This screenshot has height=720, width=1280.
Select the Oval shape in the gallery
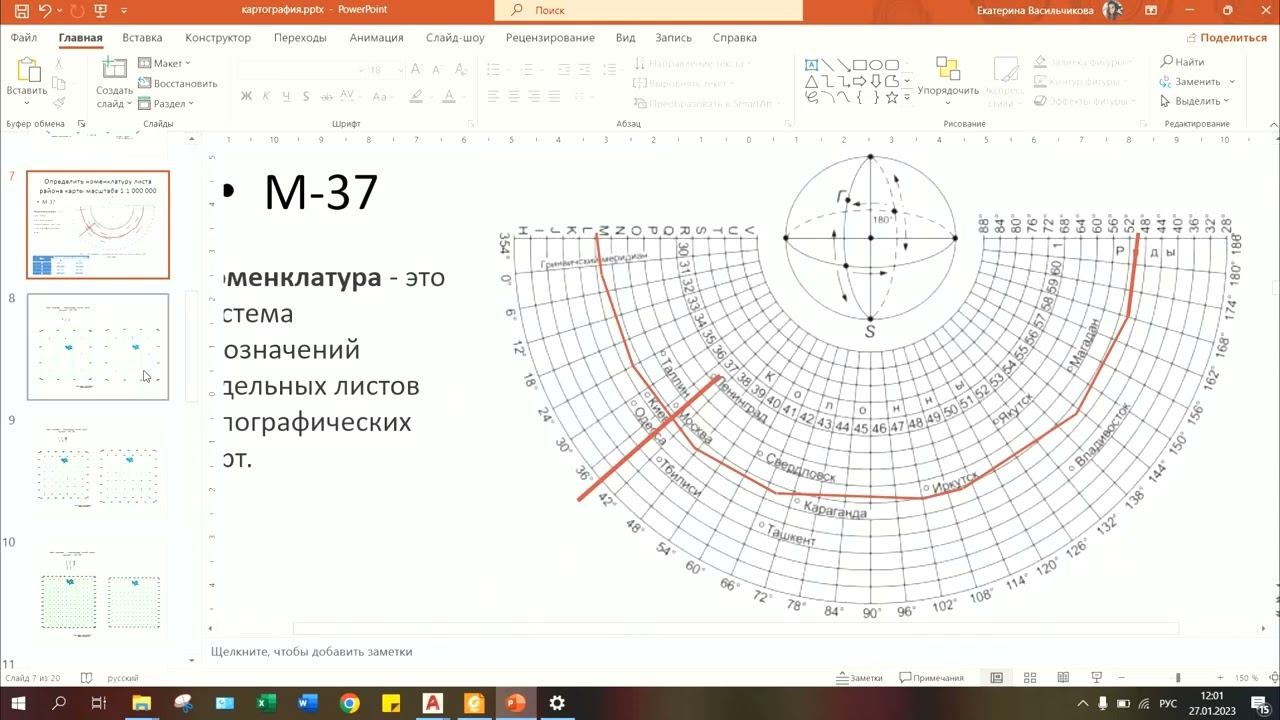(876, 64)
